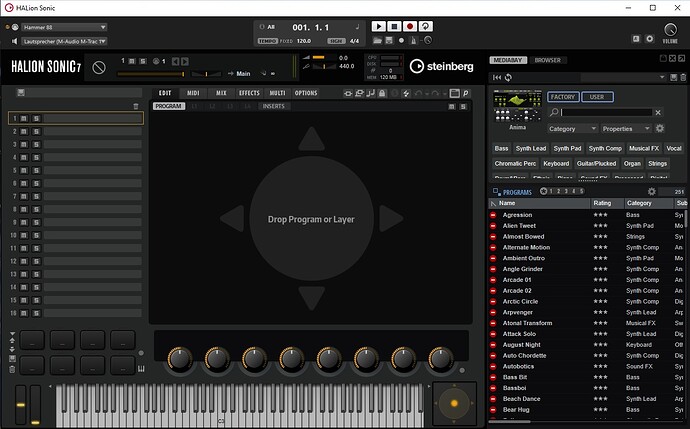Open the MediaBay filter preset dropdown arrow
This screenshot has width=690, height=429.
click(x=662, y=77)
